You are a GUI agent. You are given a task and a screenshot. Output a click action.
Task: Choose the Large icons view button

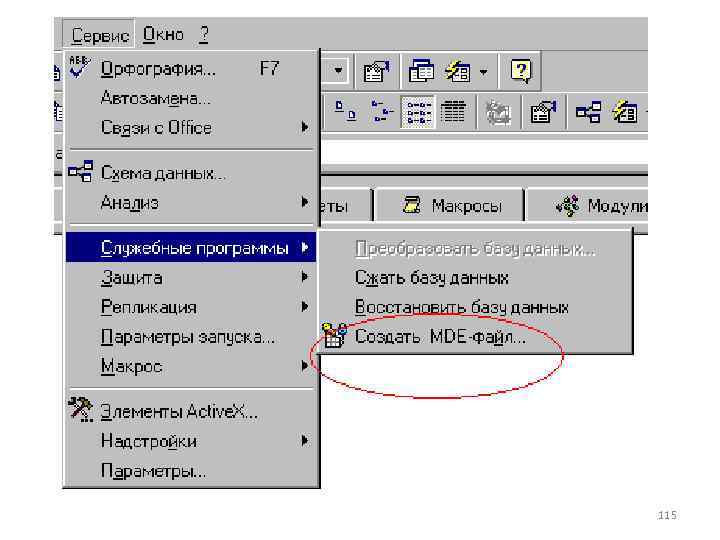pos(345,112)
